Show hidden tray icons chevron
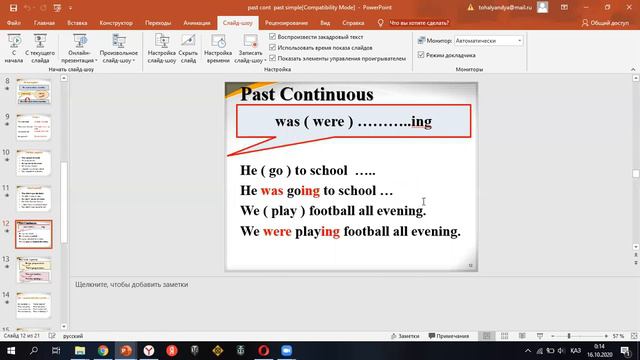 [528, 351]
